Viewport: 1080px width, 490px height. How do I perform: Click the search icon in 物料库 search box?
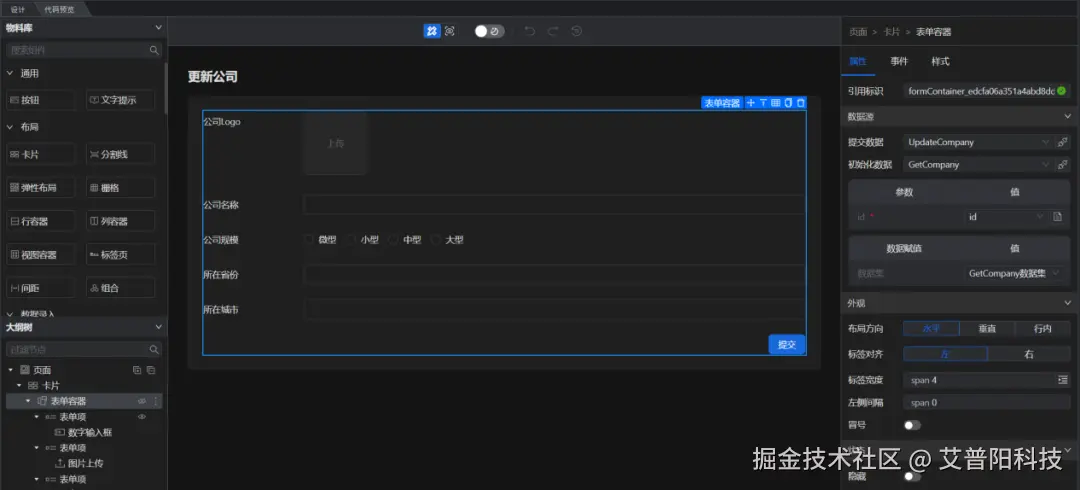154,50
